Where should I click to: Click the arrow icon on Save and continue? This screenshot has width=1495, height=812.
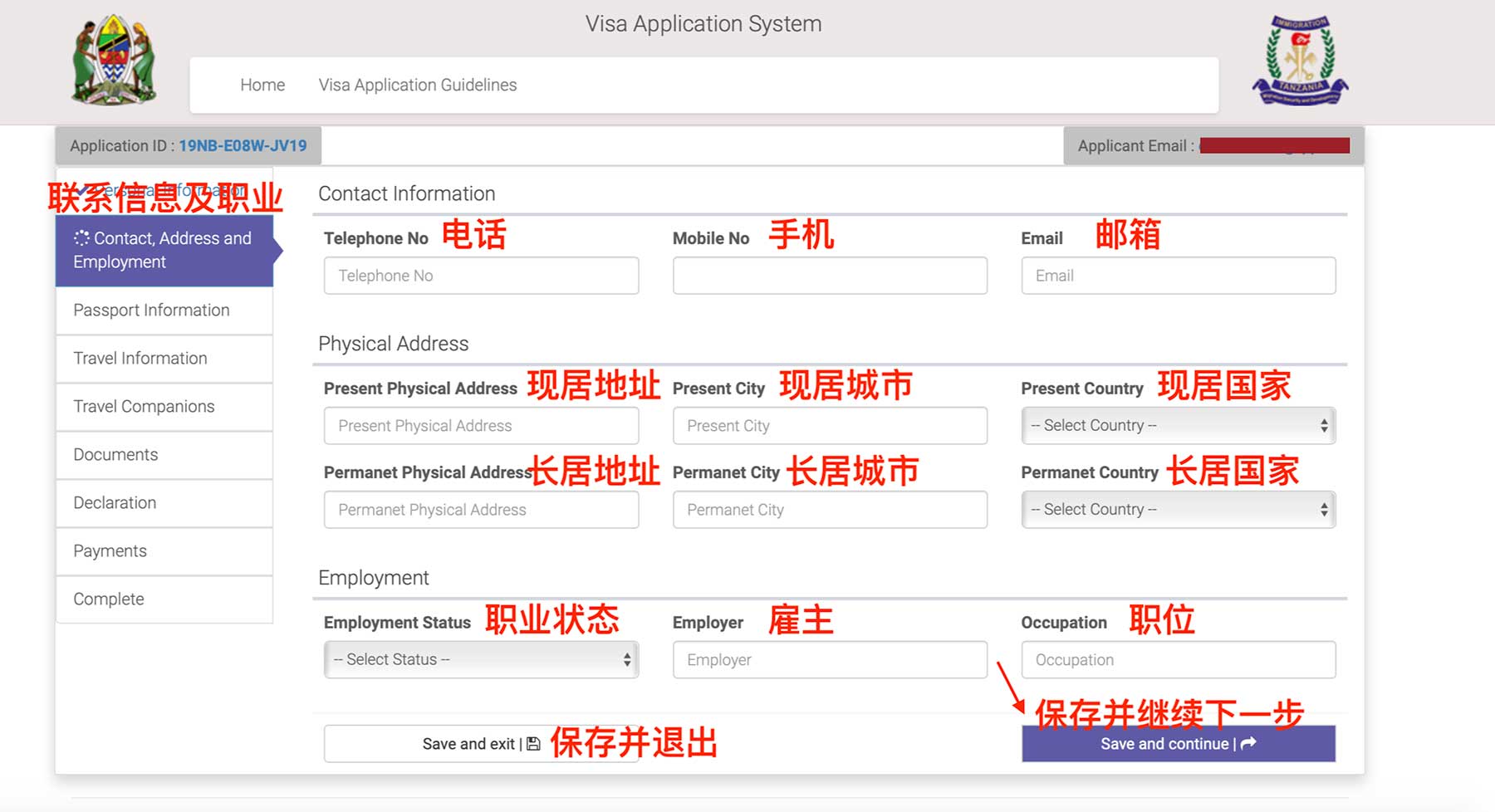[1248, 744]
